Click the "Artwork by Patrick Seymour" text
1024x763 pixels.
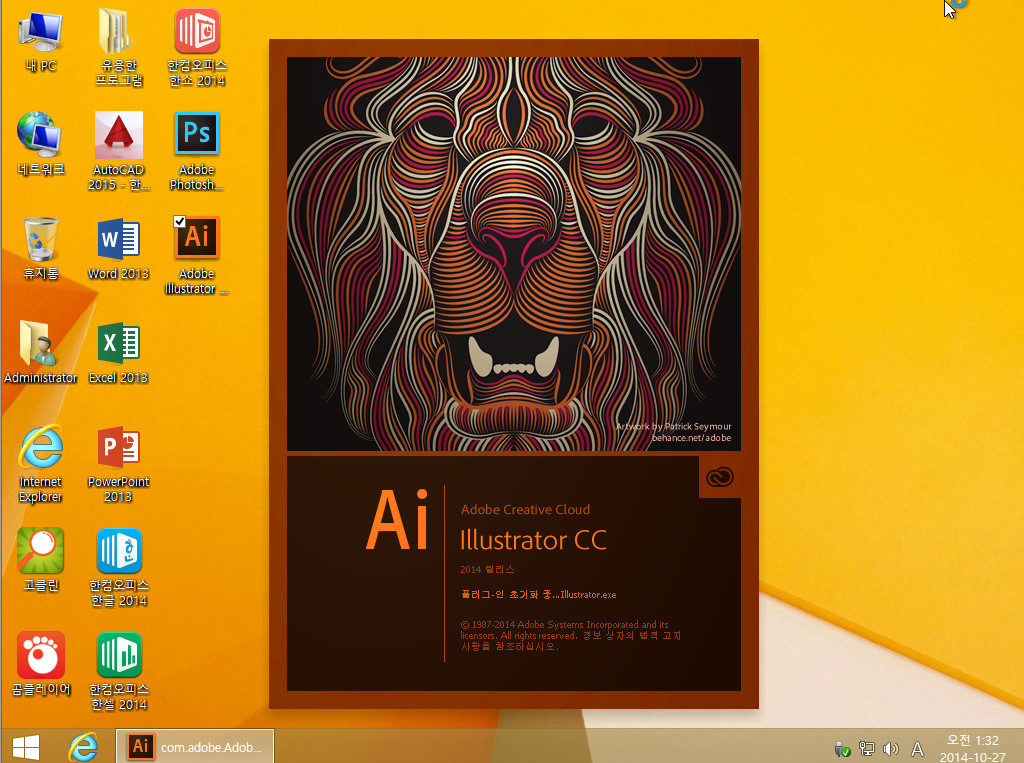[673, 426]
